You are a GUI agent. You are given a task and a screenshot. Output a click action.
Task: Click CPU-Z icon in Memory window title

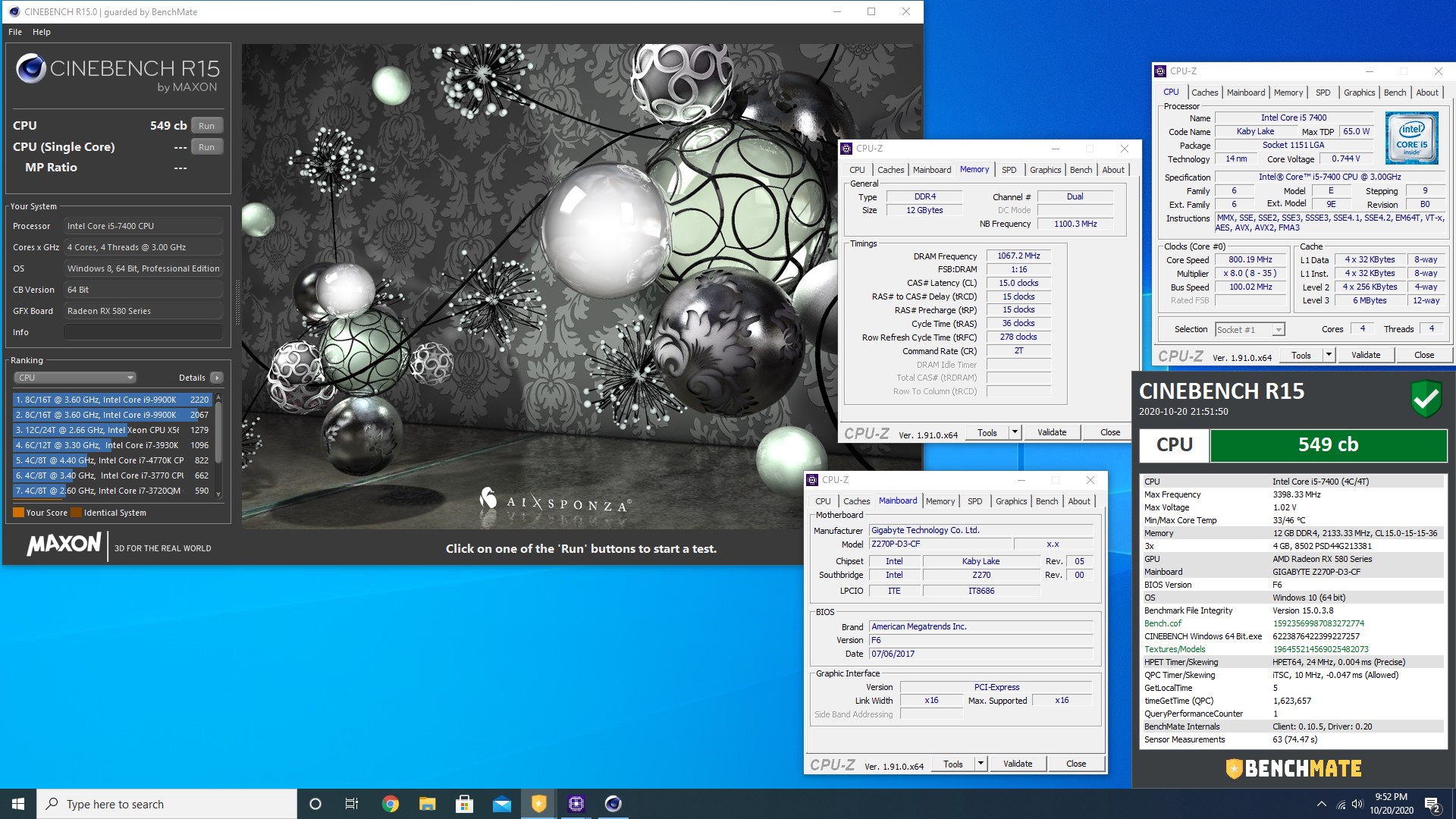pyautogui.click(x=847, y=149)
